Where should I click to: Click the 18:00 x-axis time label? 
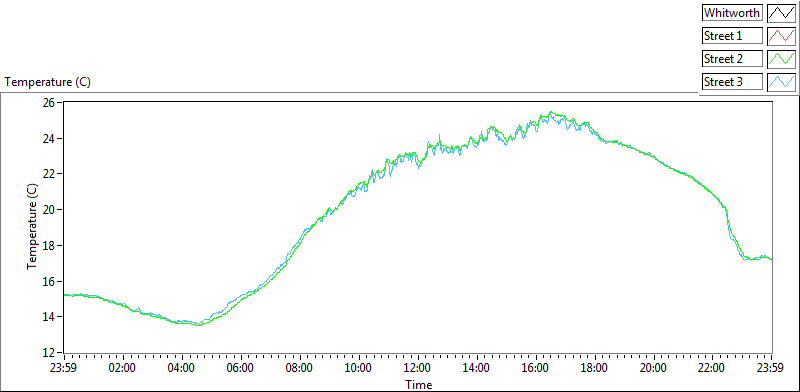(595, 369)
